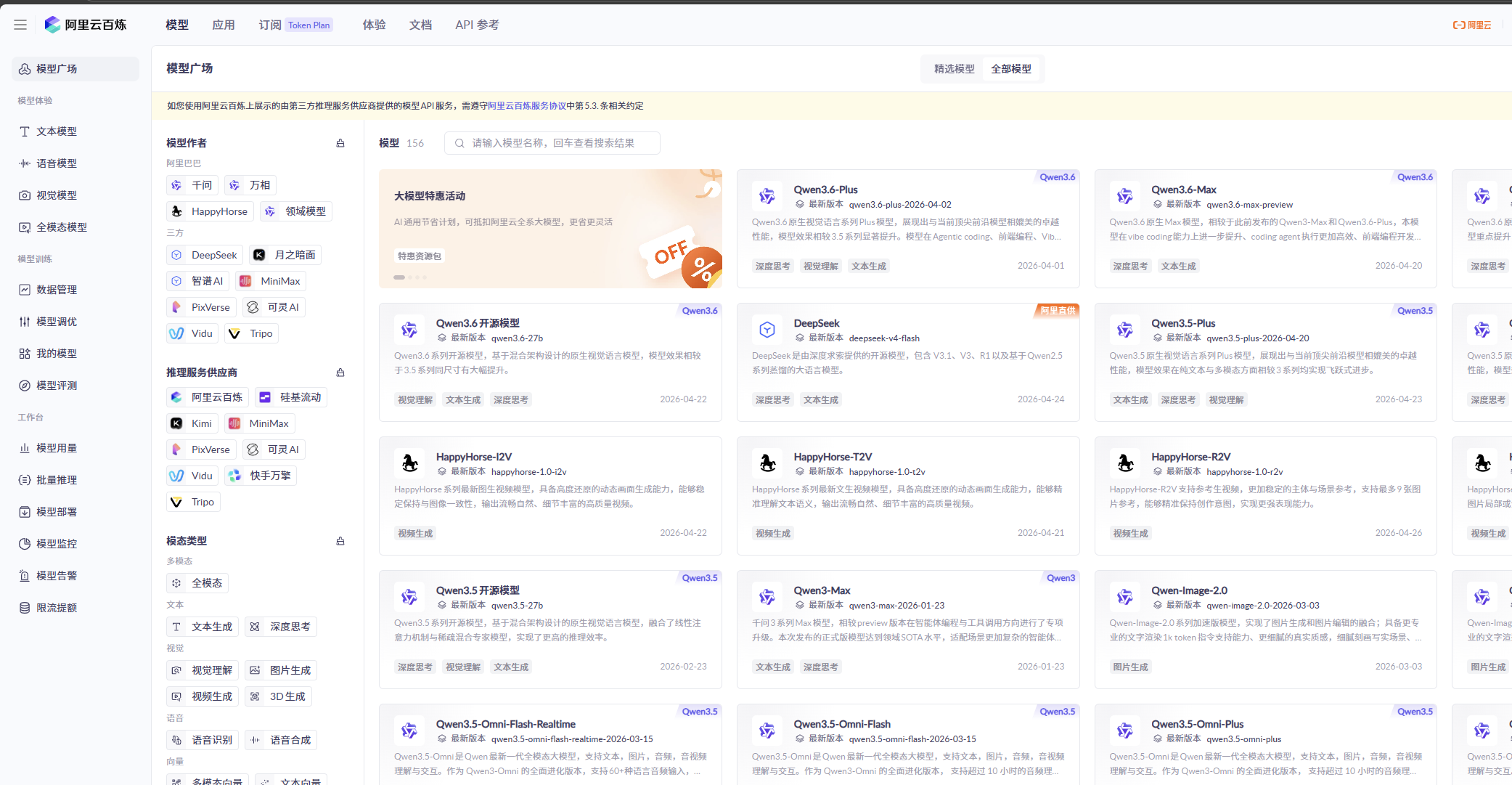The image size is (1512, 785).
Task: Open the 文档 top tab
Action: point(421,25)
